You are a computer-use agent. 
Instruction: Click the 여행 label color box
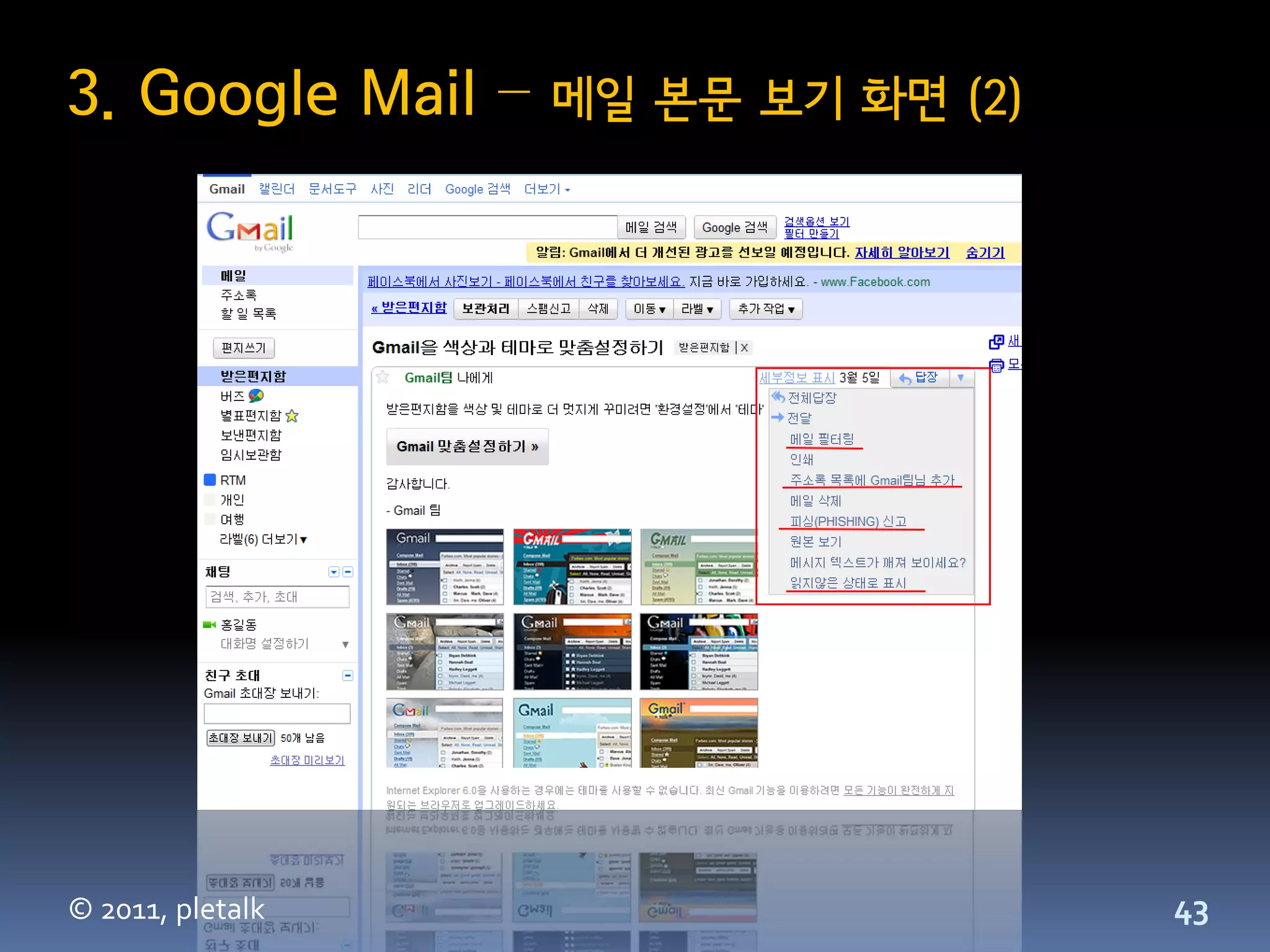pyautogui.click(x=210, y=519)
